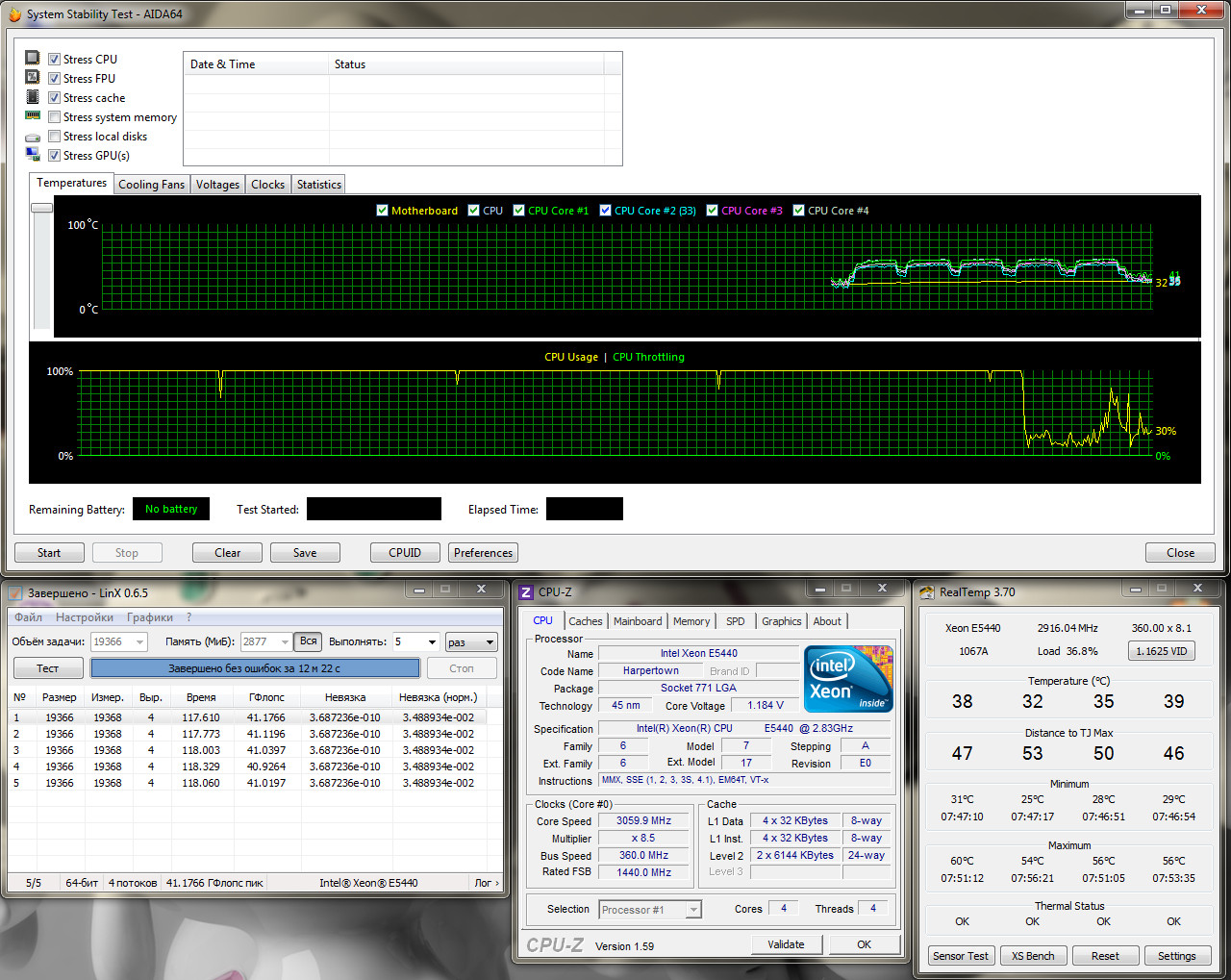Open the LinX Графики menu
The height and width of the screenshot is (980, 1231).
tap(150, 617)
